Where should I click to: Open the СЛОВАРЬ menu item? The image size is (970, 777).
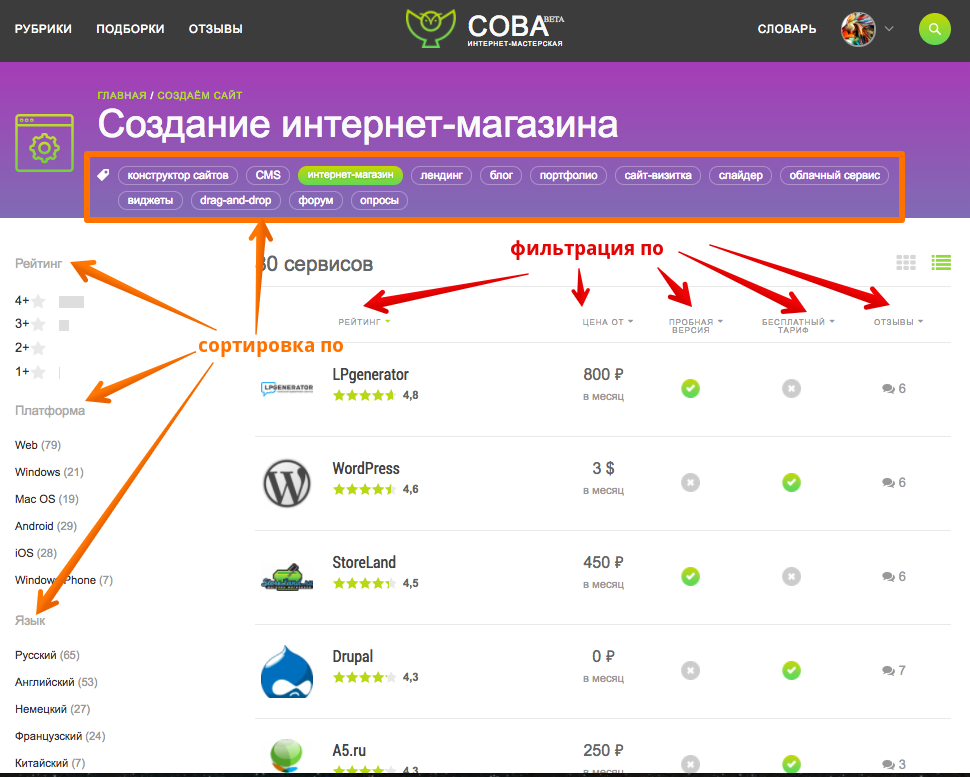(x=786, y=29)
